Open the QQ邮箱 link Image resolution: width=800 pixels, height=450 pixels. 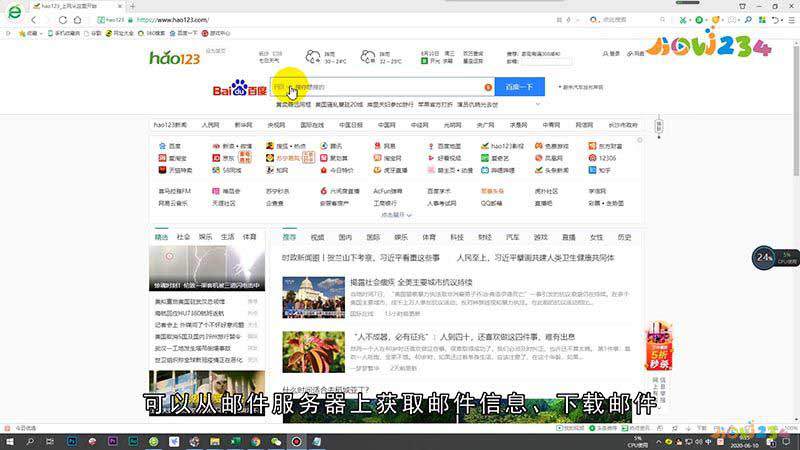(x=492, y=203)
